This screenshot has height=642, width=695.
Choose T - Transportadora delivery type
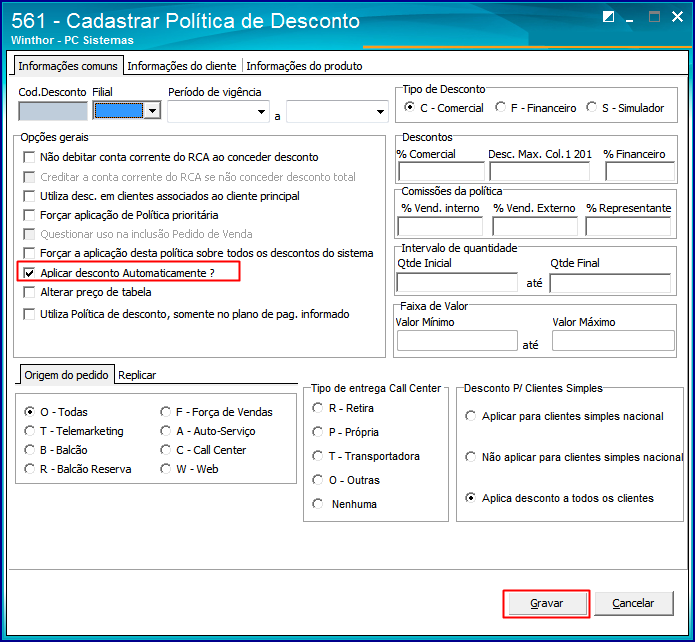317,456
